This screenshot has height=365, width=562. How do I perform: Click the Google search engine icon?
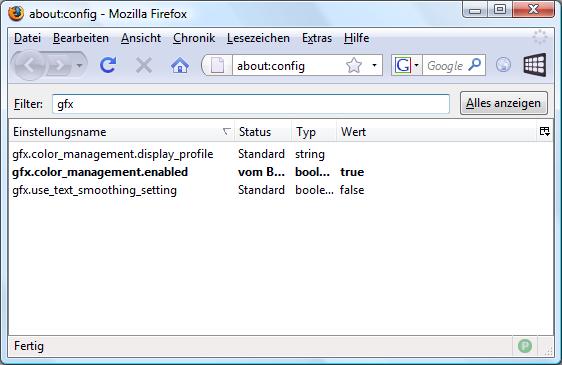tap(403, 66)
